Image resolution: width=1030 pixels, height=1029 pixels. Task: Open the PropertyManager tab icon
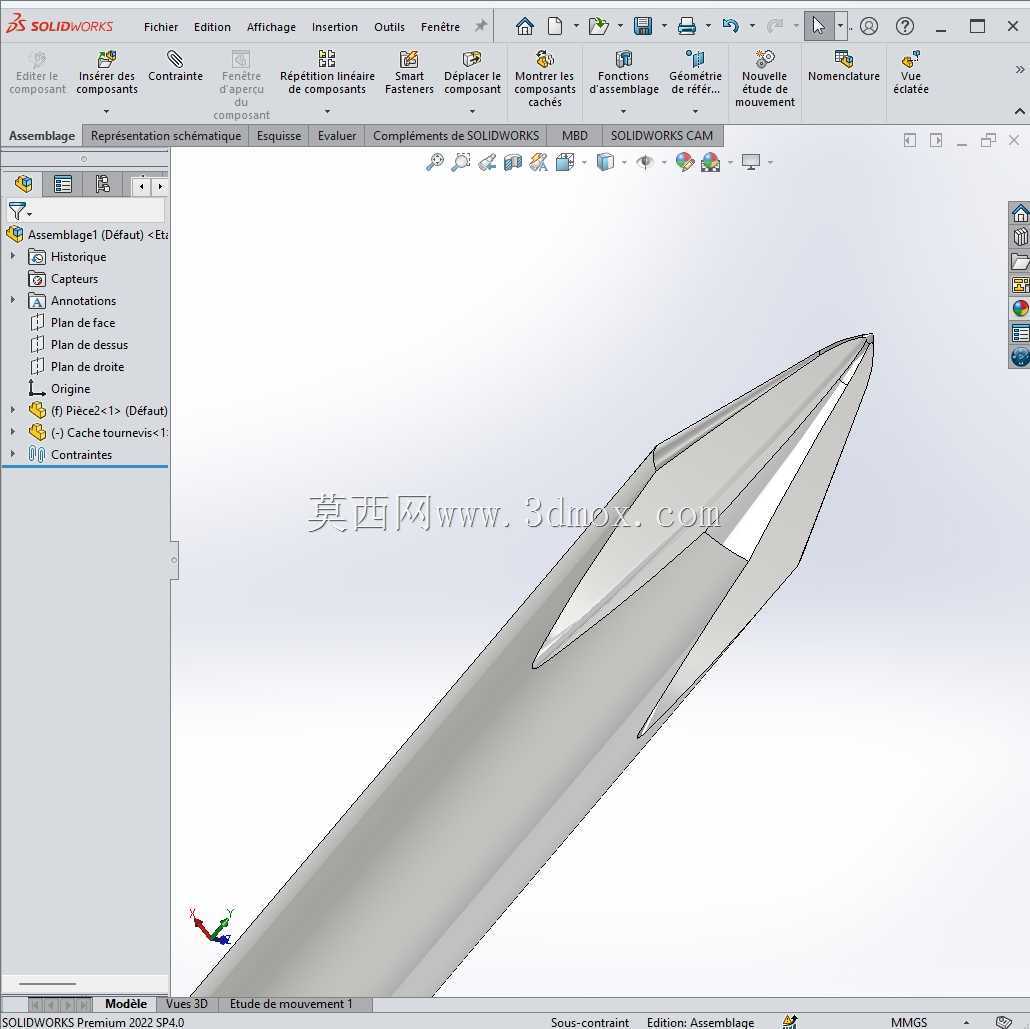(63, 184)
